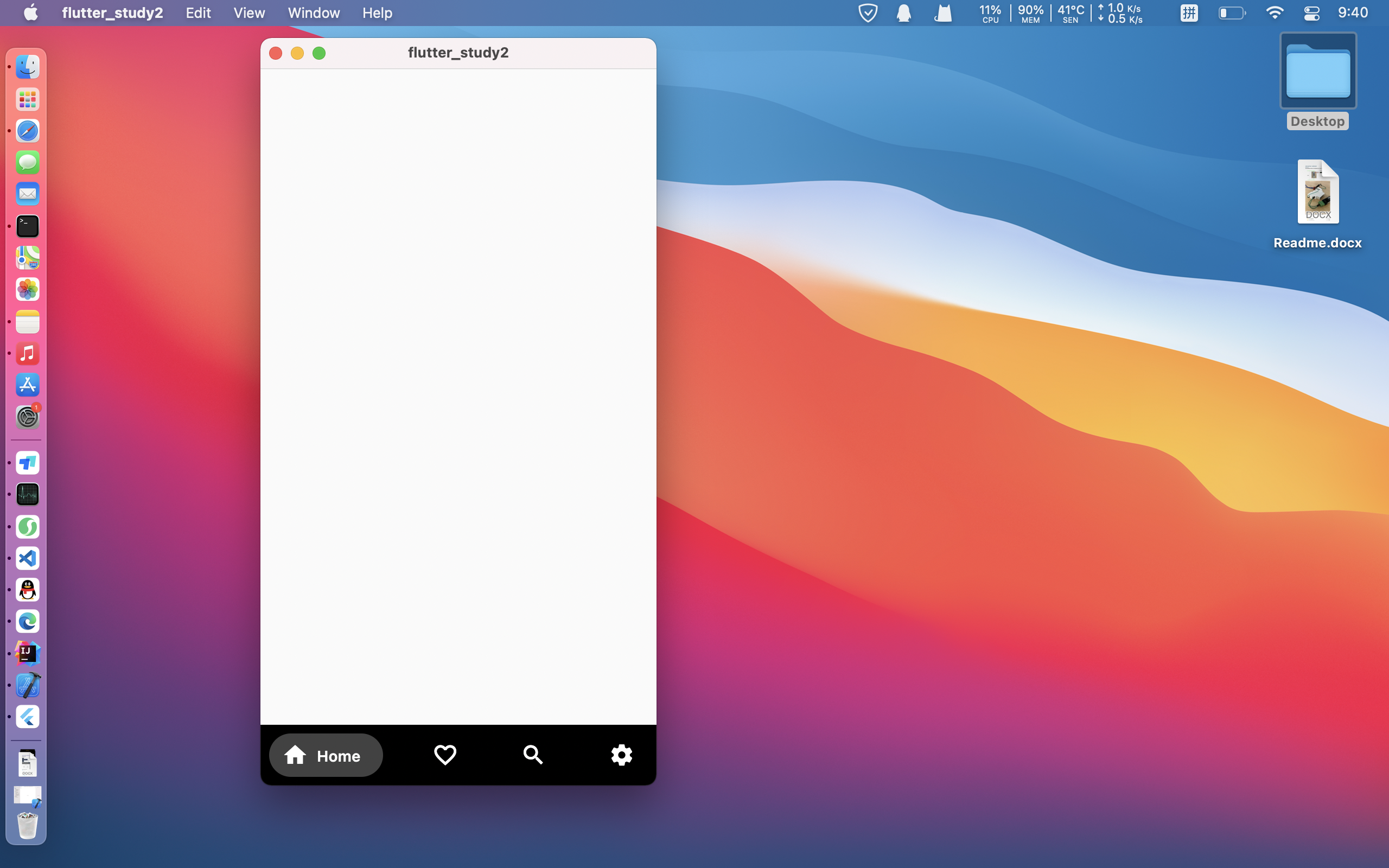This screenshot has height=868, width=1389.
Task: Open the Help menu
Action: [x=377, y=12]
